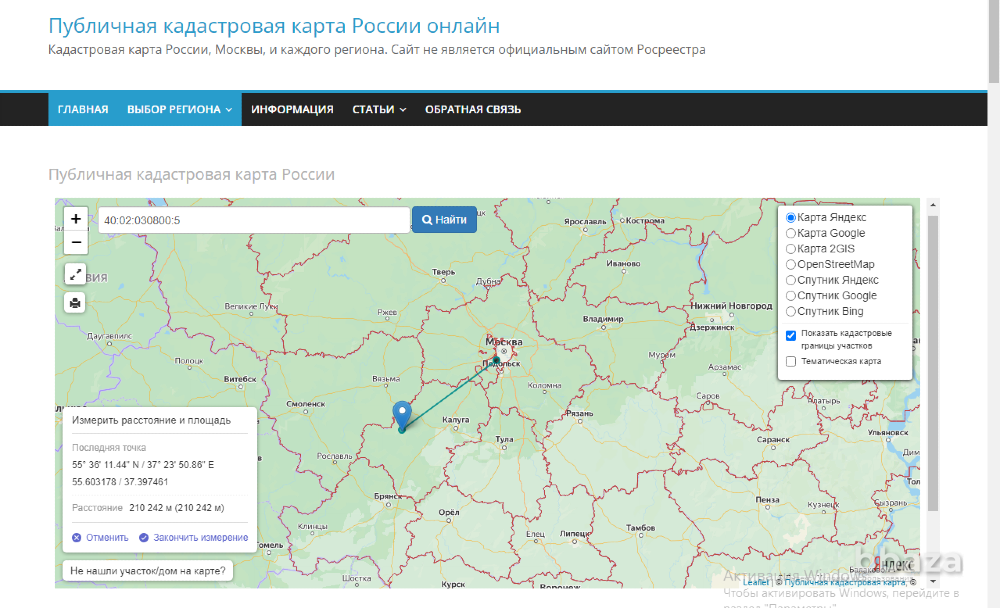
Task: Select the Спутник Google map layer
Action: 789,295
